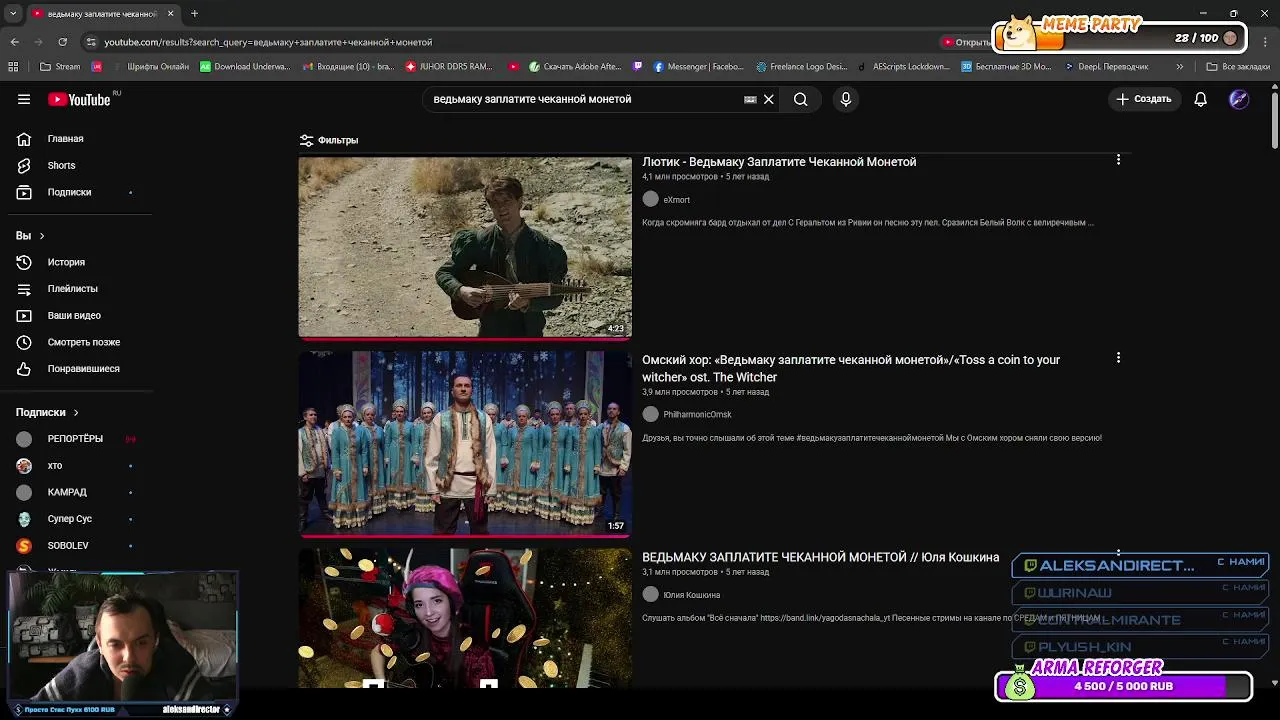Reload the page with refresh icon

[62, 42]
